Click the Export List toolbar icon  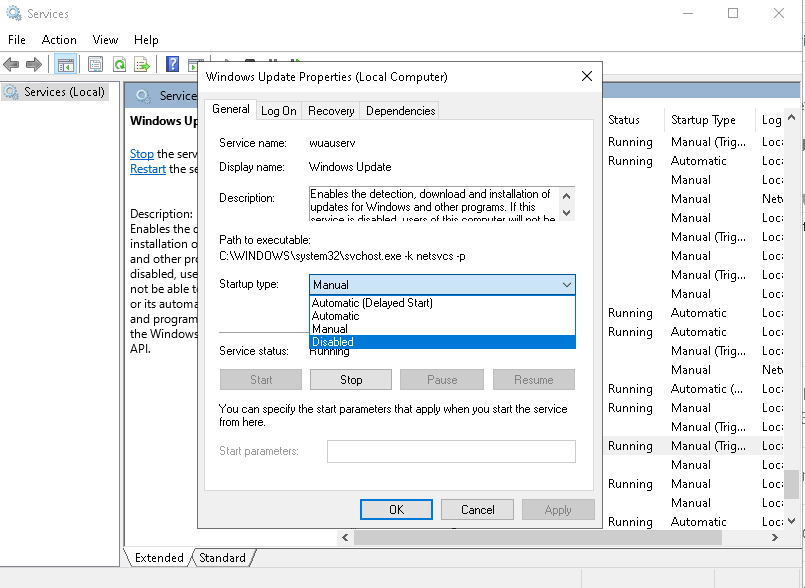pyautogui.click(x=142, y=65)
